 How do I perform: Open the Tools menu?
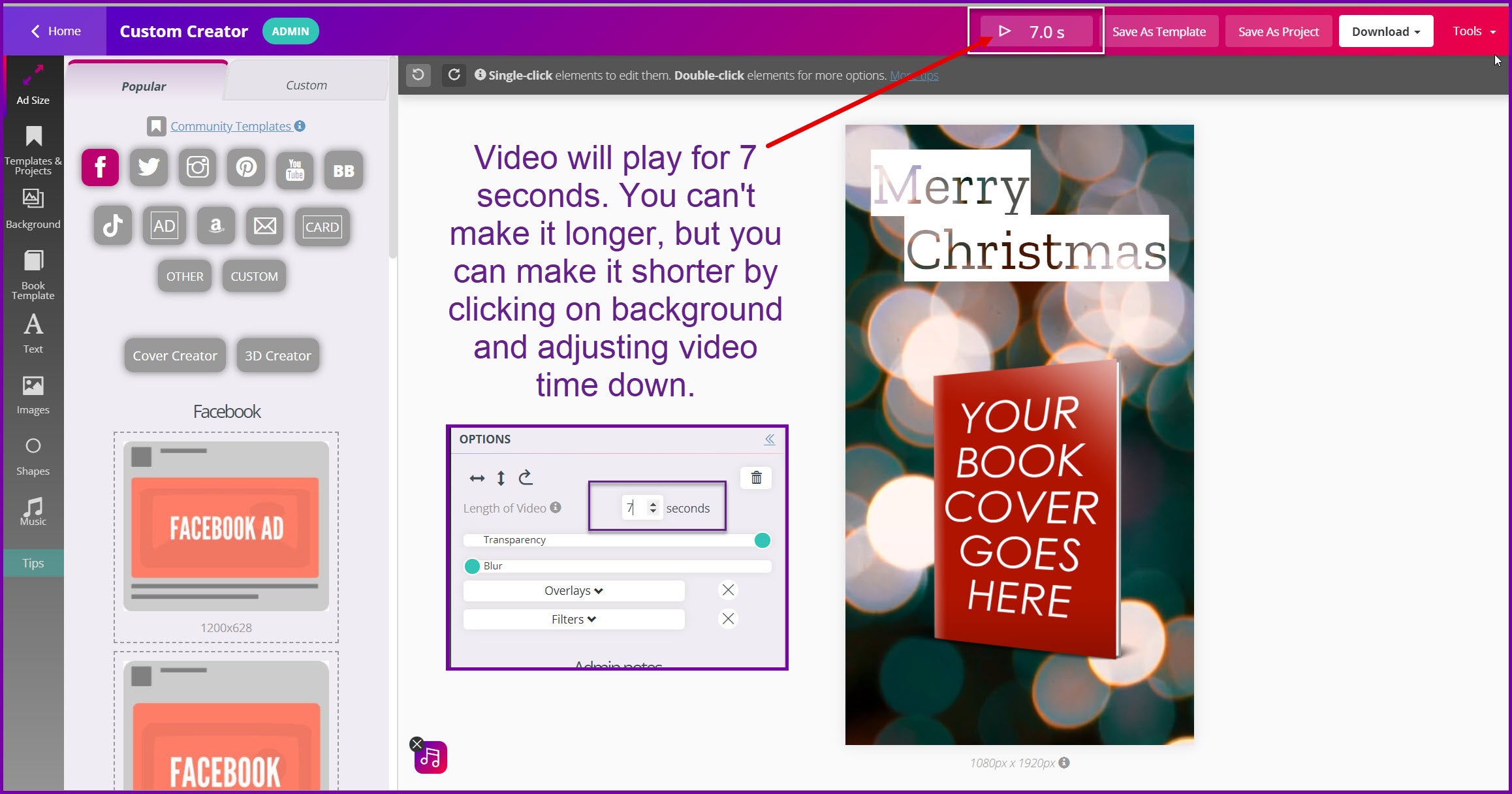(x=1473, y=31)
